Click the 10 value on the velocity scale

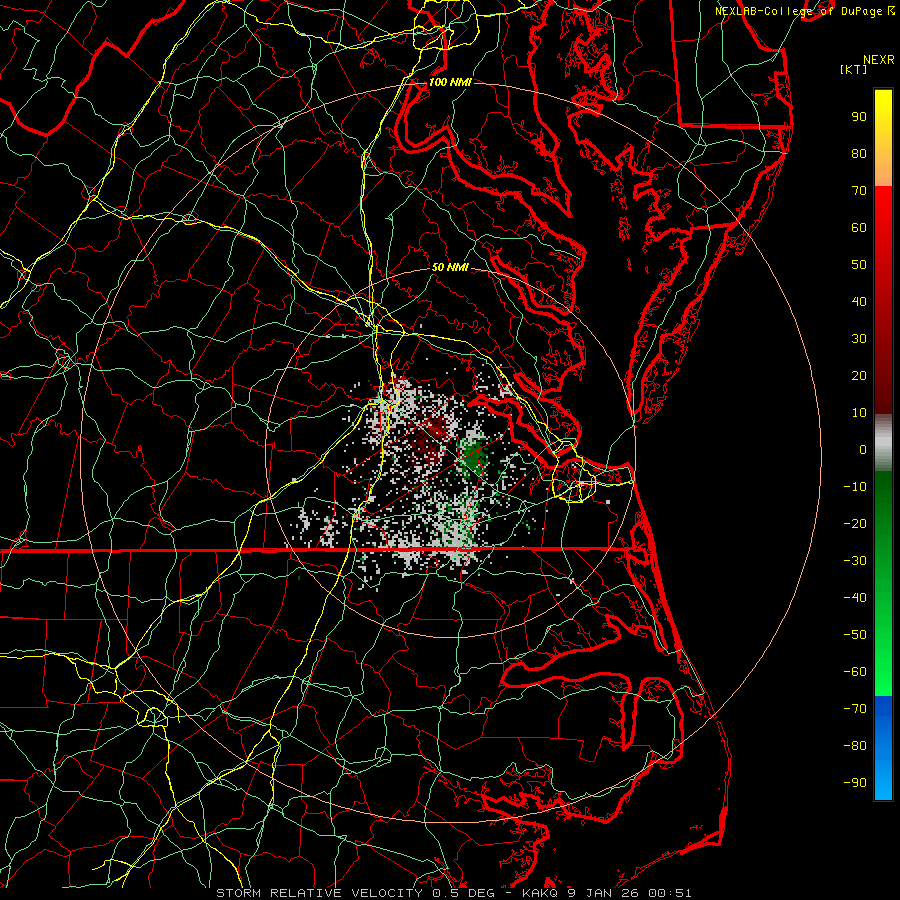859,413
